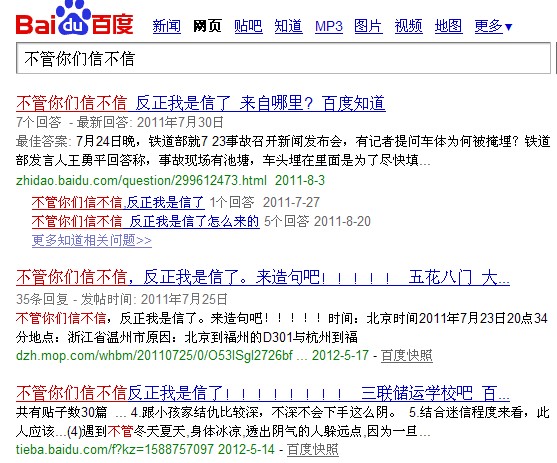Open the 来造句吧 五花八门 result
The height and width of the screenshot is (463, 557).
point(263,278)
